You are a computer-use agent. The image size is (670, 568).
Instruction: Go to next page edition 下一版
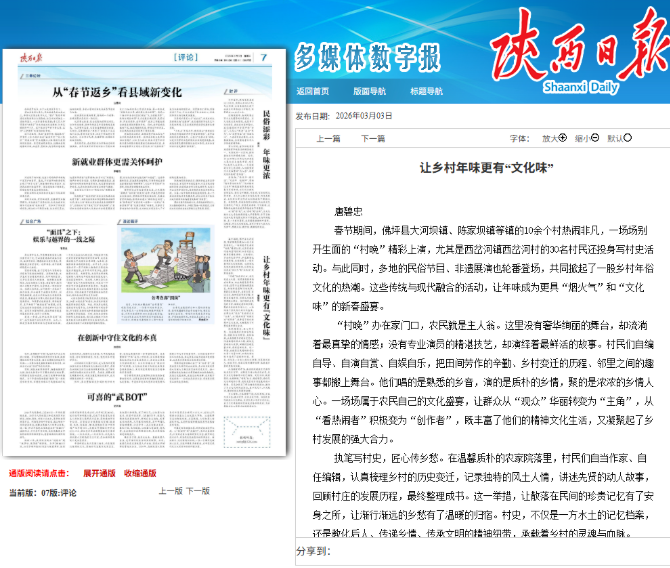coord(198,491)
